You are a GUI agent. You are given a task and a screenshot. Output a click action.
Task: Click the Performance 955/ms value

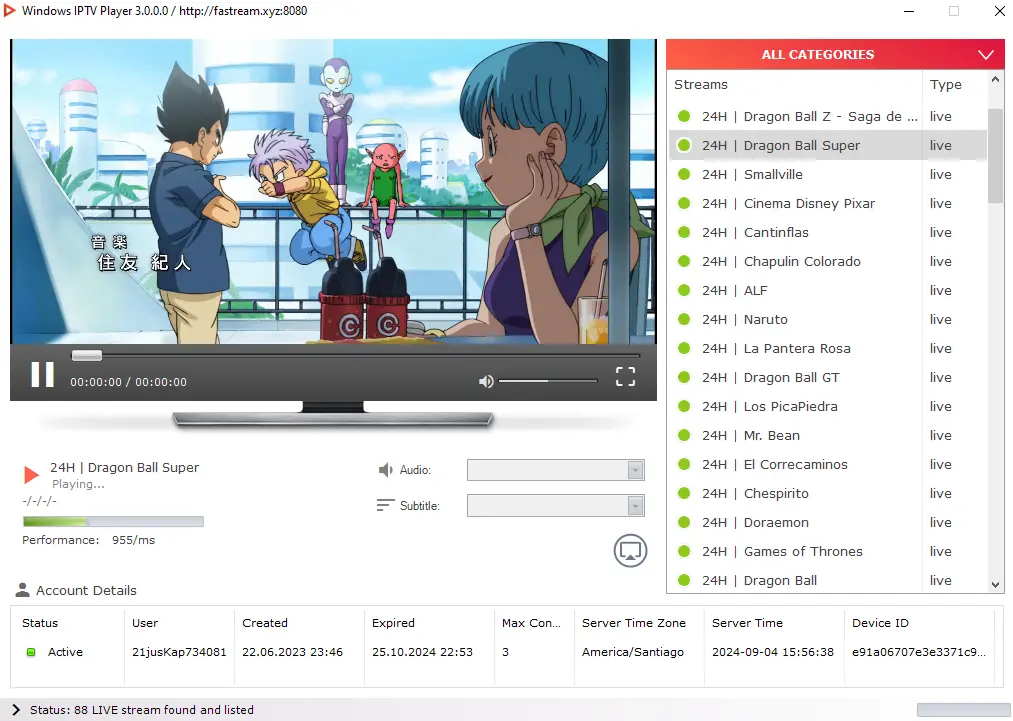(133, 539)
